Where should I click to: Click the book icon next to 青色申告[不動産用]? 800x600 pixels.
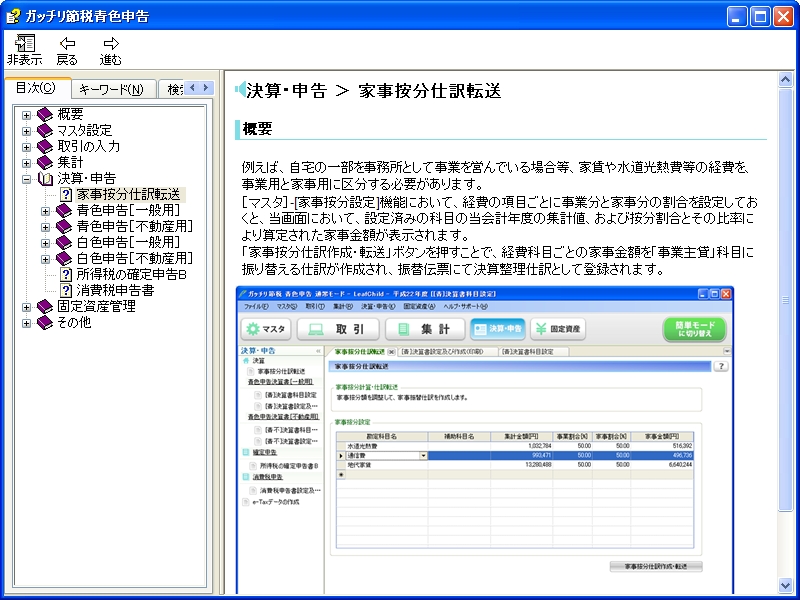64,227
